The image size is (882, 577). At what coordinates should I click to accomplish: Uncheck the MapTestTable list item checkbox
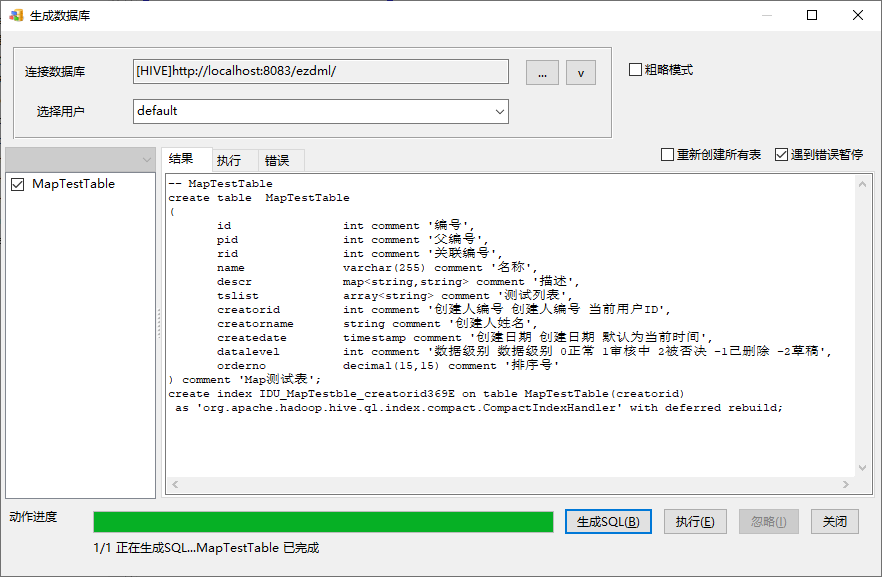[17, 184]
